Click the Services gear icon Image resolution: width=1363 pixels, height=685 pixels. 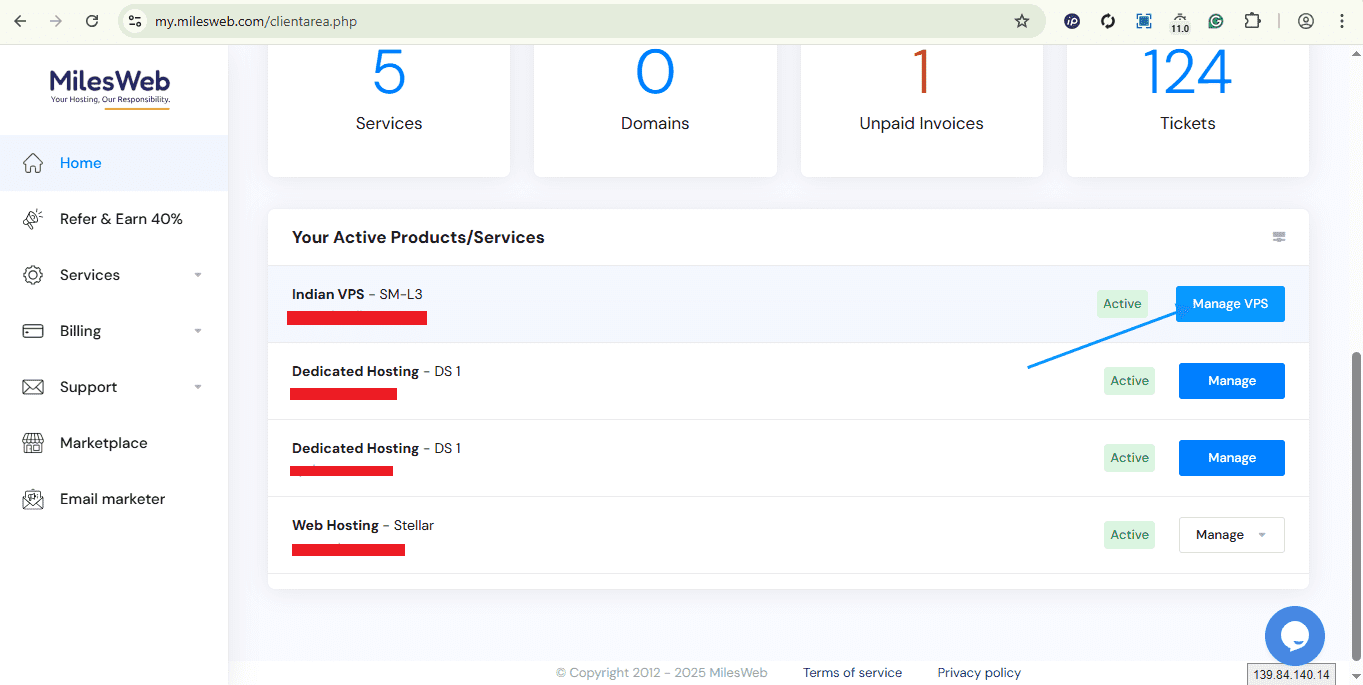point(33,275)
